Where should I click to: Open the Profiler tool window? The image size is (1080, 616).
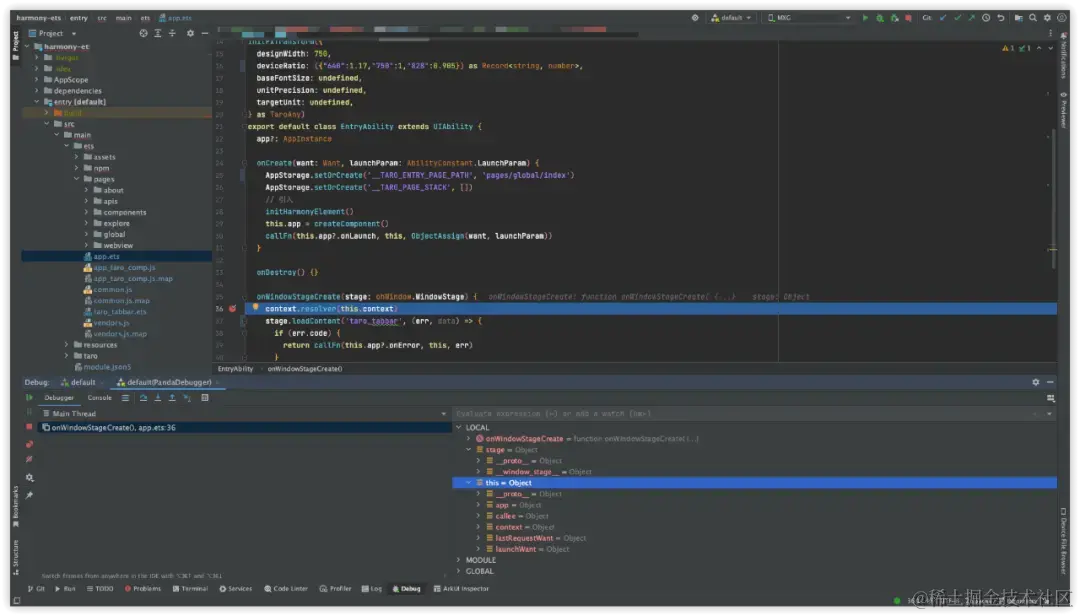coord(335,589)
